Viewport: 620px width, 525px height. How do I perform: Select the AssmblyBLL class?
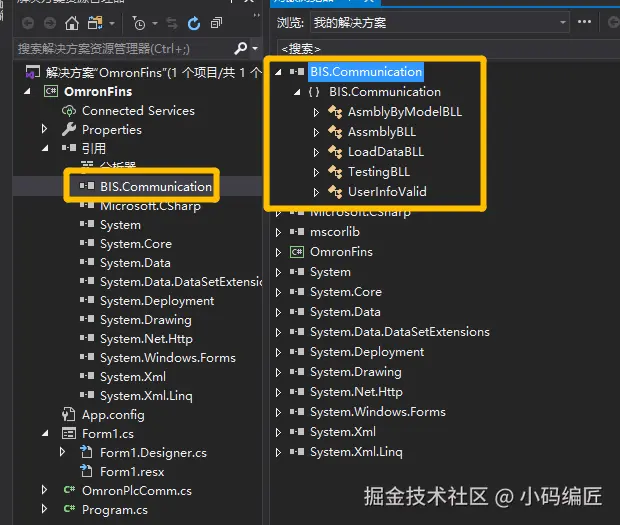(x=382, y=132)
